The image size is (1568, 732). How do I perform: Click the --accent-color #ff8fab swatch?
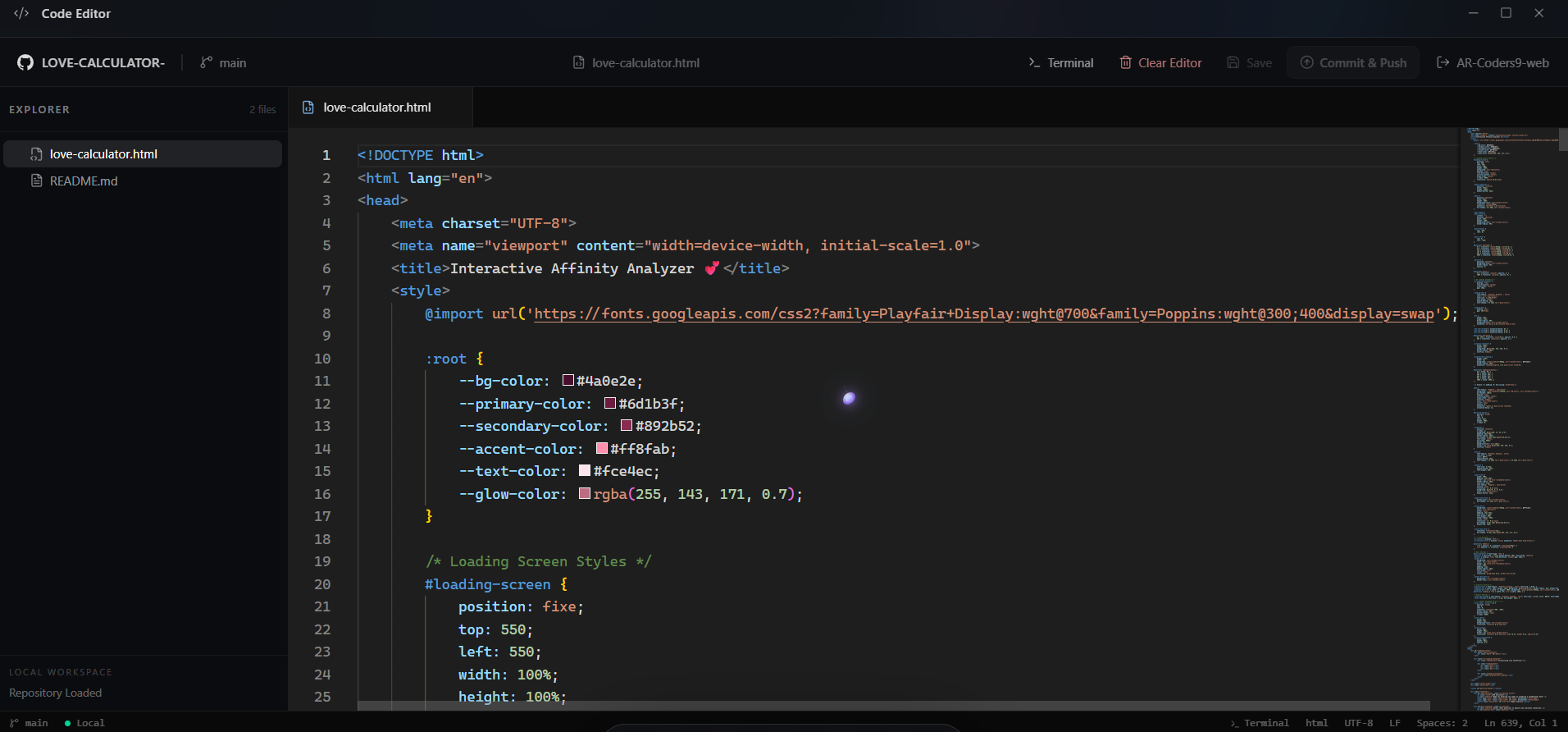point(602,448)
